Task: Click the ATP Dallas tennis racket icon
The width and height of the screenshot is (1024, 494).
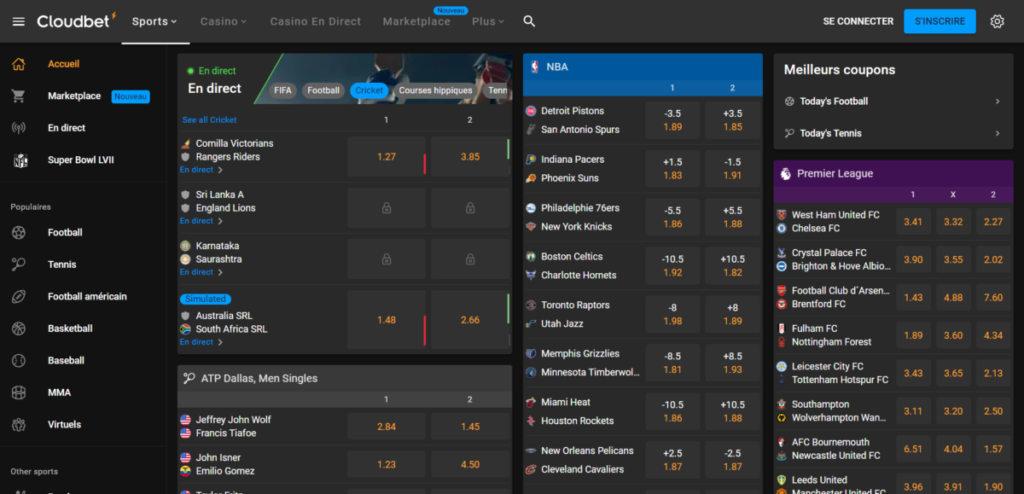Action: (x=189, y=378)
